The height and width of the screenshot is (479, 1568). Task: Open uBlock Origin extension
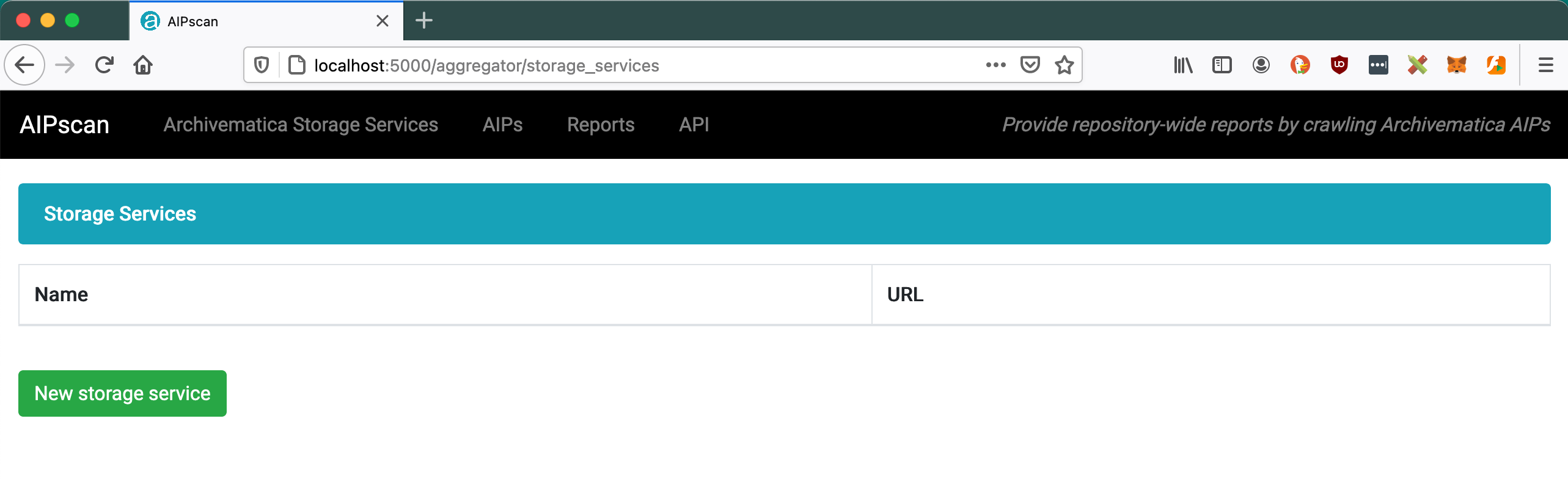(x=1339, y=65)
